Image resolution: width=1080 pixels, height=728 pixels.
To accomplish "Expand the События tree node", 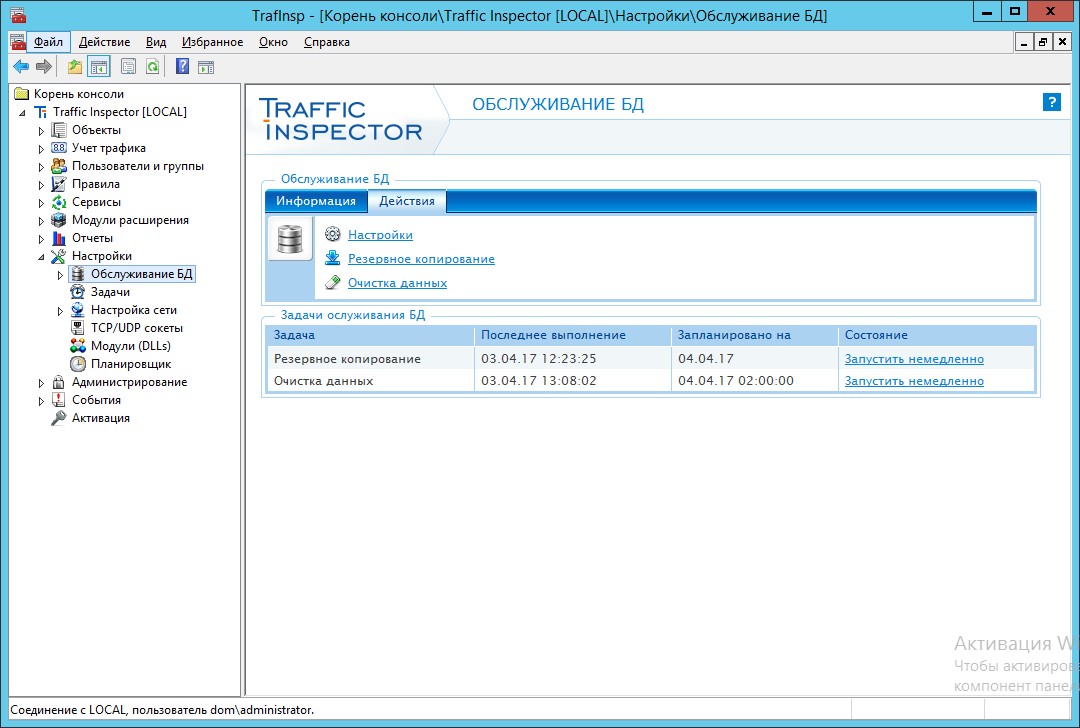I will (41, 400).
